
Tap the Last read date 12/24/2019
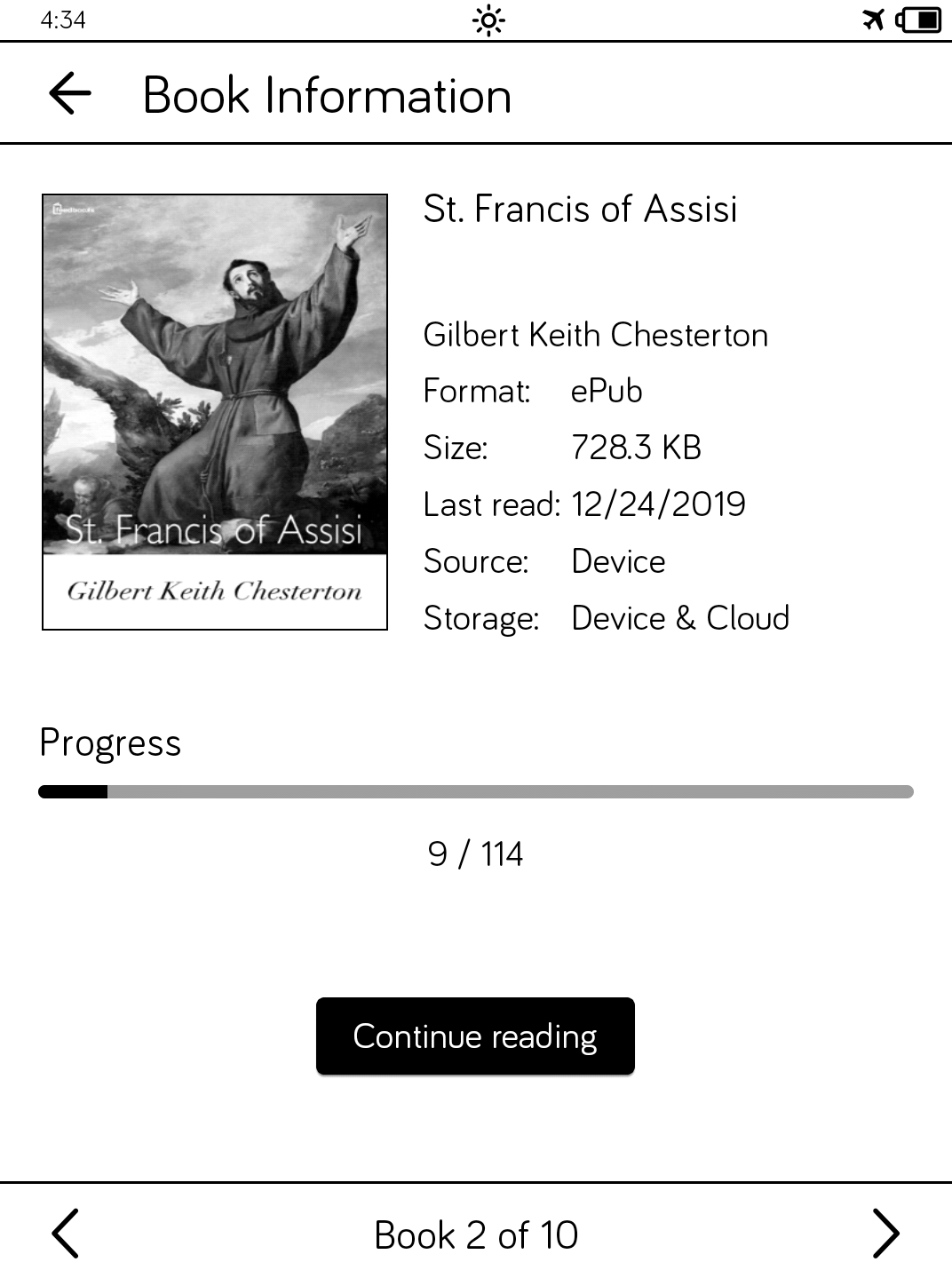point(658,504)
